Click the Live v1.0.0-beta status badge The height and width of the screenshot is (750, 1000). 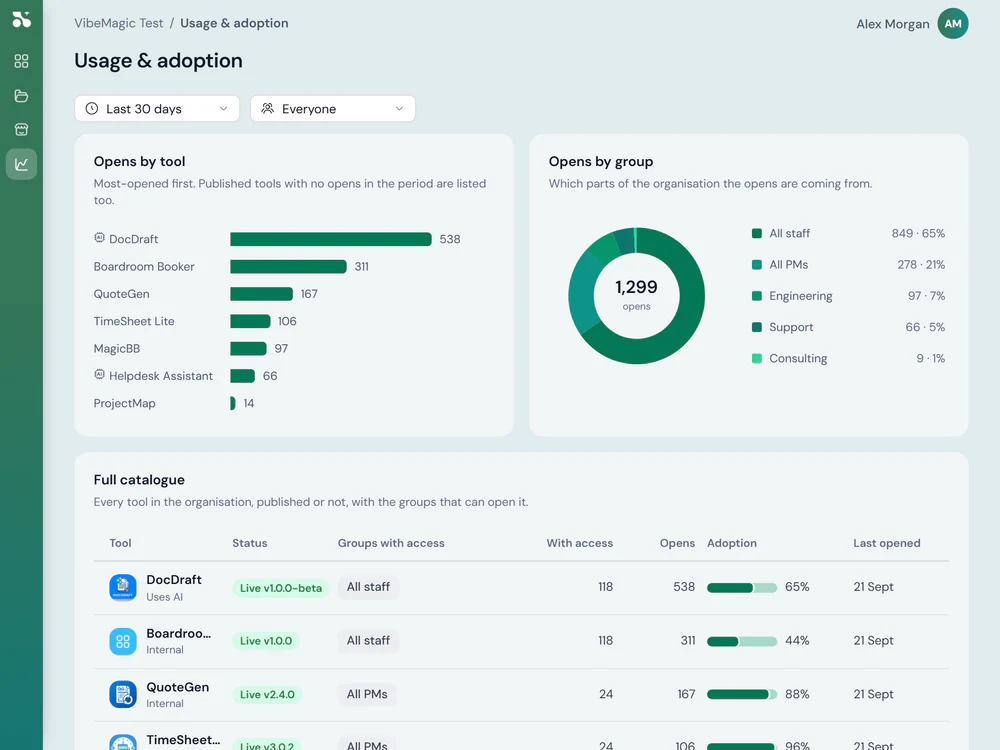(x=281, y=588)
